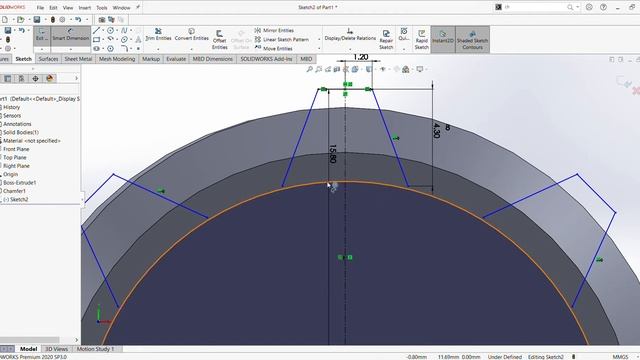Viewport: 640px width, 360px height.
Task: Open Quick Snaps tool
Action: (x=404, y=35)
